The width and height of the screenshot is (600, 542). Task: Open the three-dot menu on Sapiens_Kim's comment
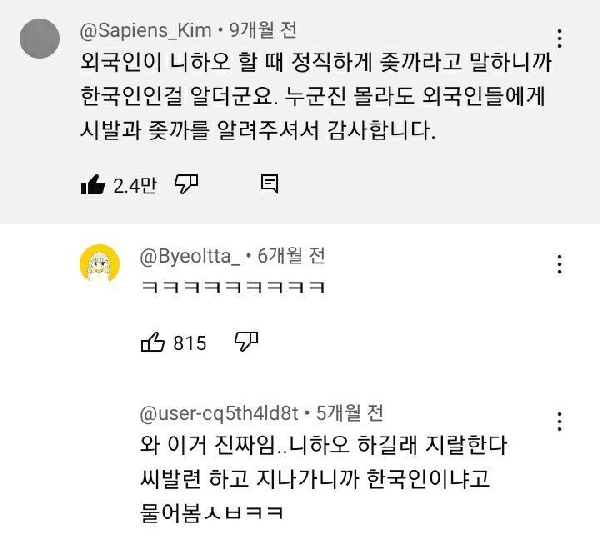[x=560, y=40]
